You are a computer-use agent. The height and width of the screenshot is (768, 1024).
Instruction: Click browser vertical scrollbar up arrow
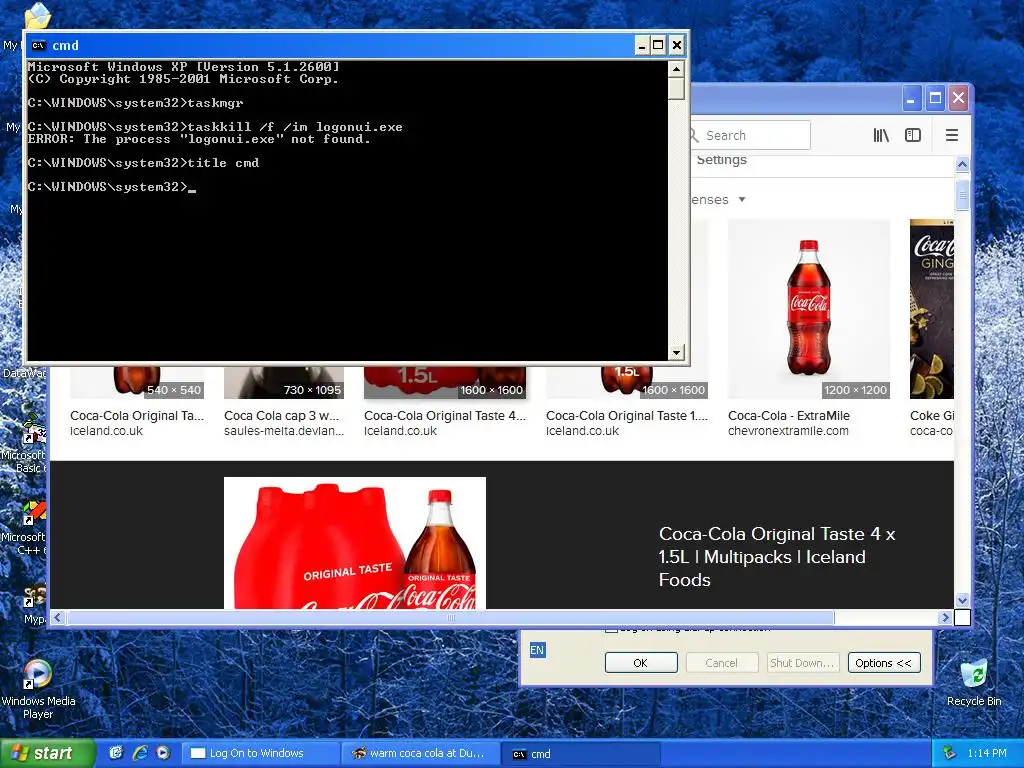click(x=962, y=165)
